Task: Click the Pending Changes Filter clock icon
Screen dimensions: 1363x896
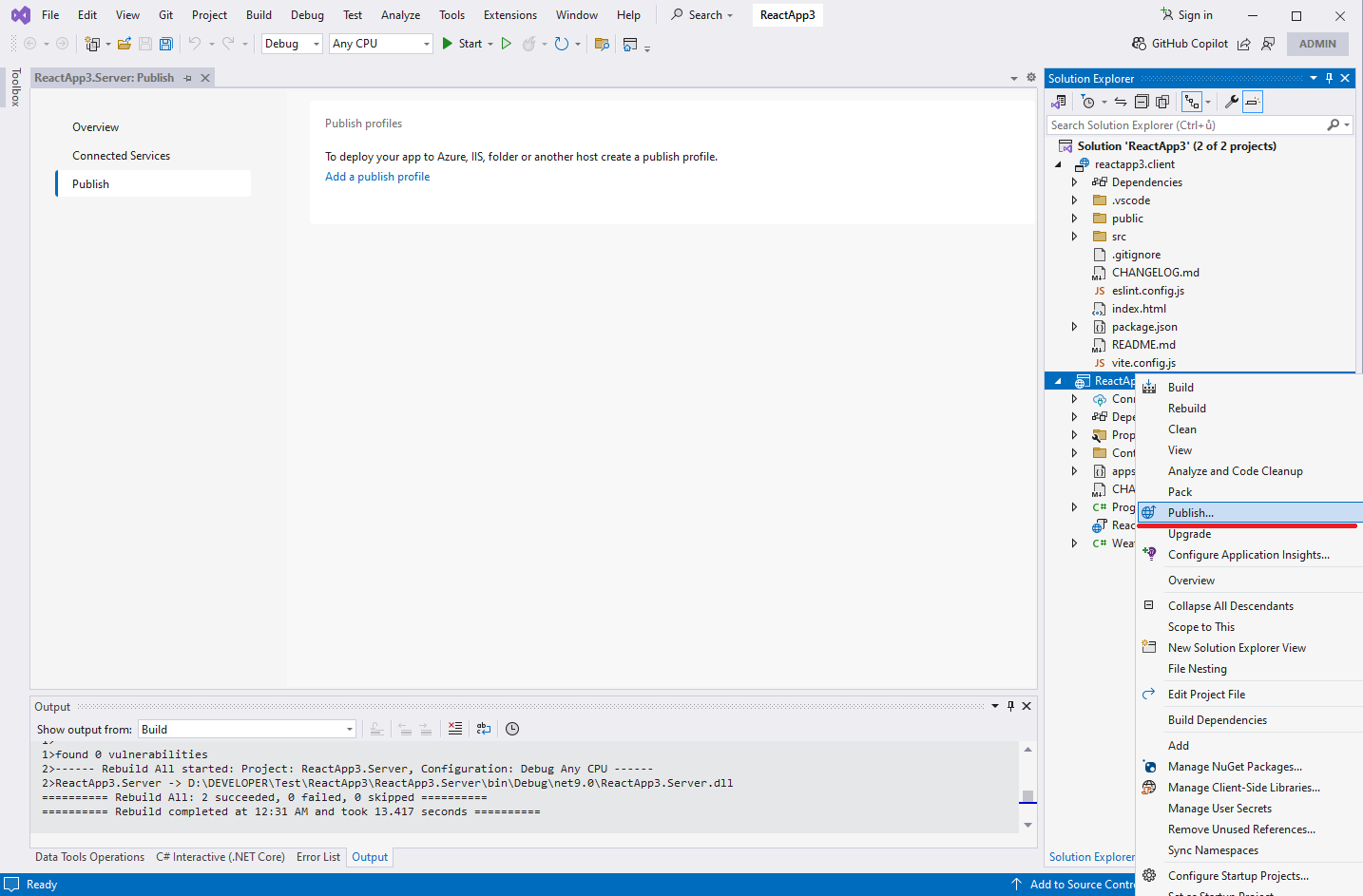Action: pyautogui.click(x=1088, y=102)
